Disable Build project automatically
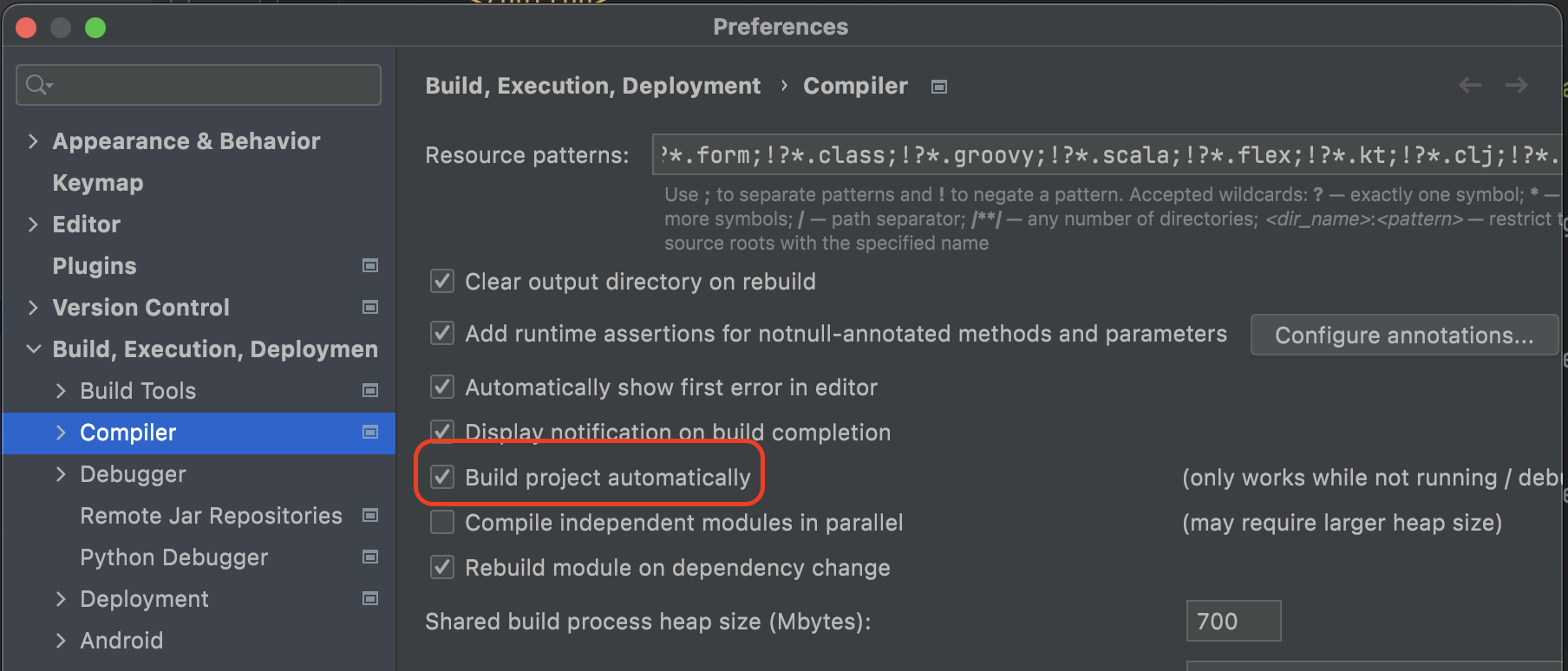The width and height of the screenshot is (1568, 671). [442, 476]
